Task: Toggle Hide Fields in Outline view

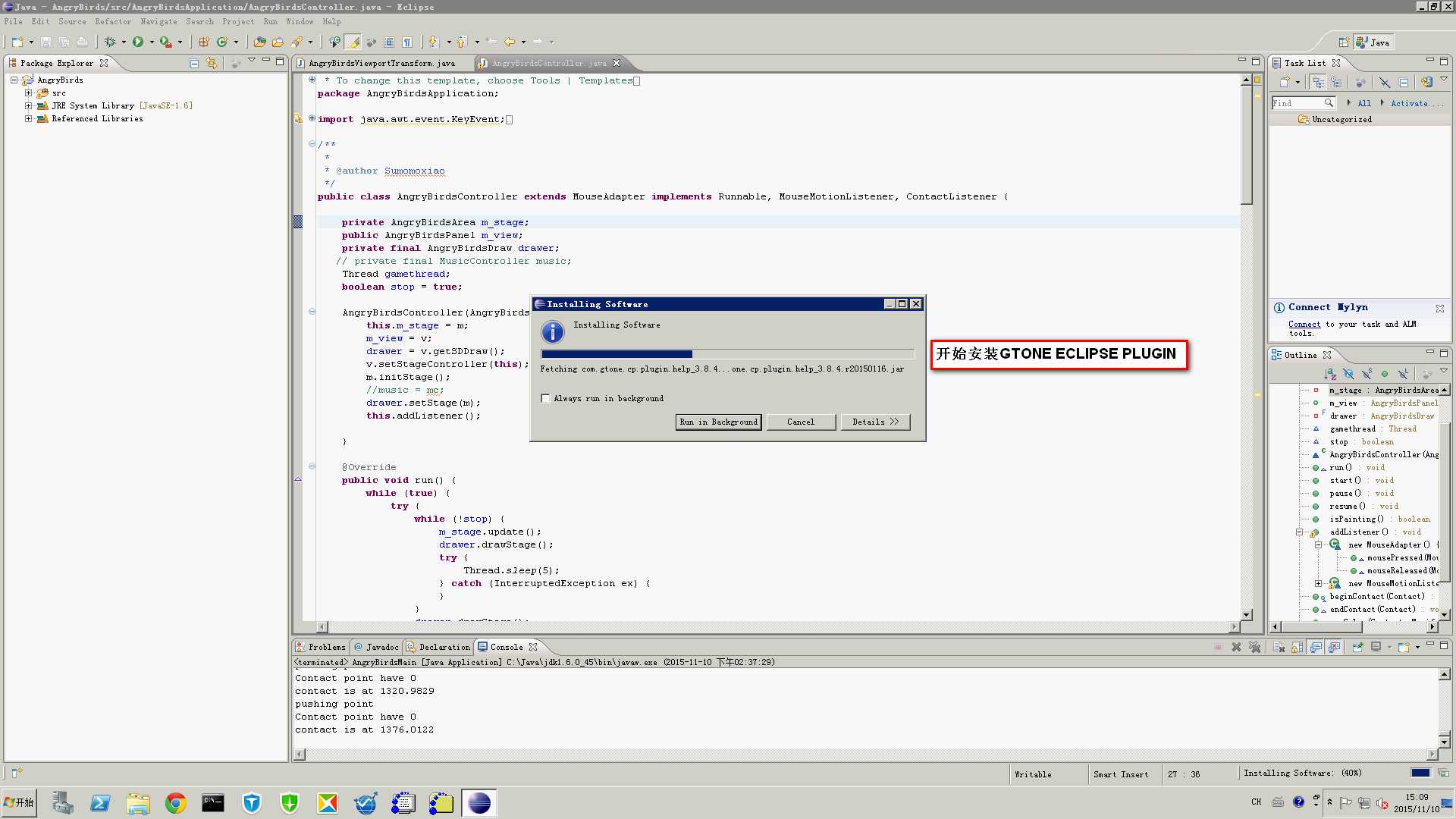Action: pos(1348,374)
